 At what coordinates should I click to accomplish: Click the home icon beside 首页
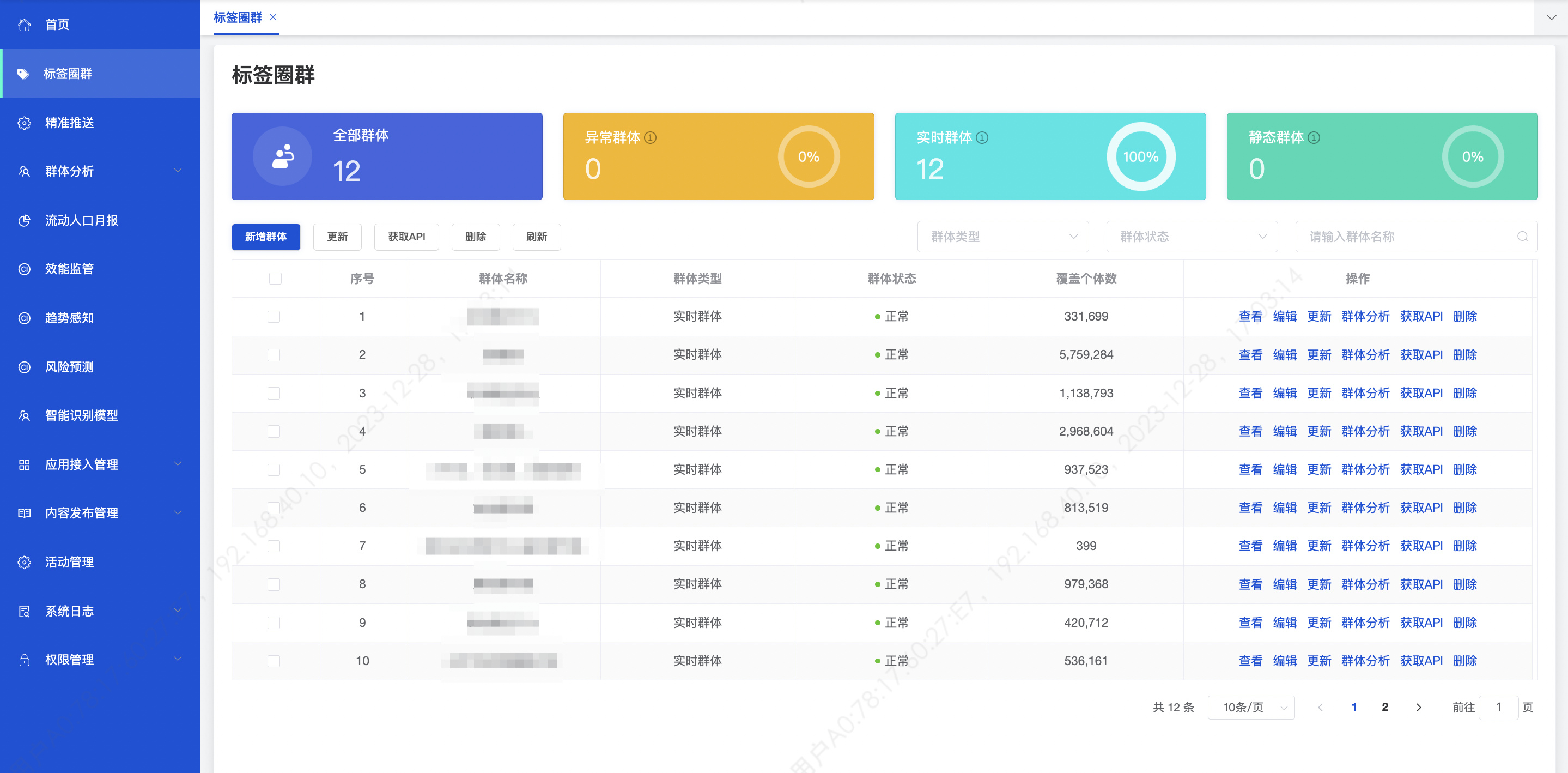tap(25, 25)
